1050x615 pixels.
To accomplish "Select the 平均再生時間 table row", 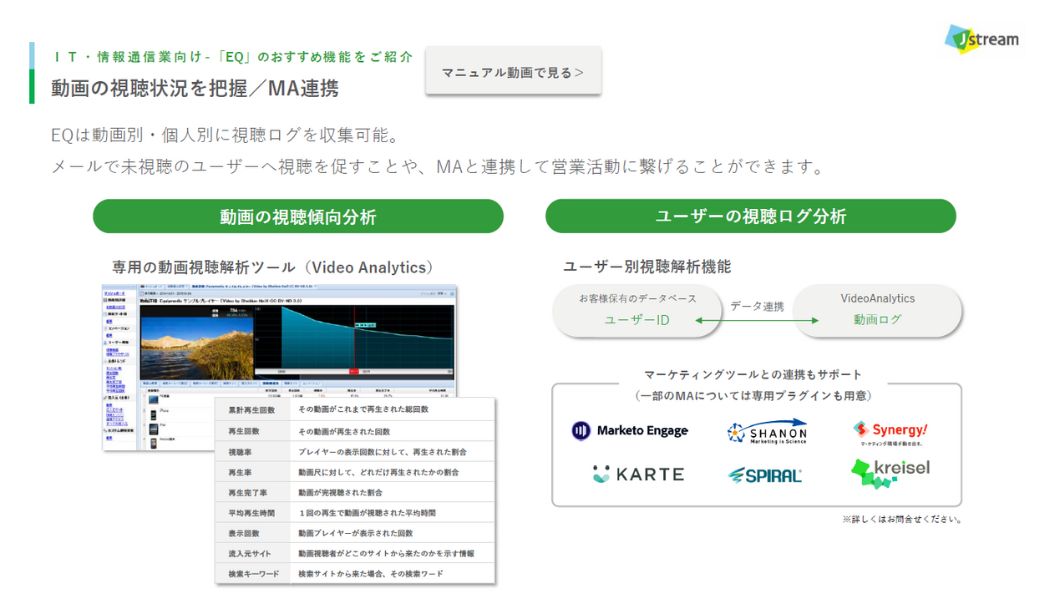I will point(356,512).
